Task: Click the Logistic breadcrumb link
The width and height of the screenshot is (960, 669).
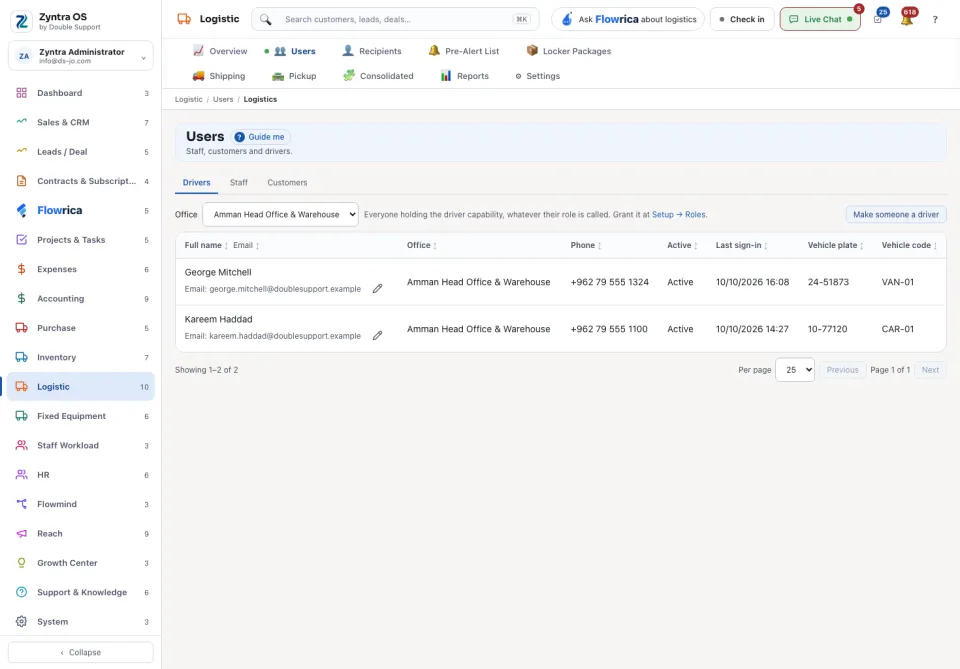Action: click(189, 99)
